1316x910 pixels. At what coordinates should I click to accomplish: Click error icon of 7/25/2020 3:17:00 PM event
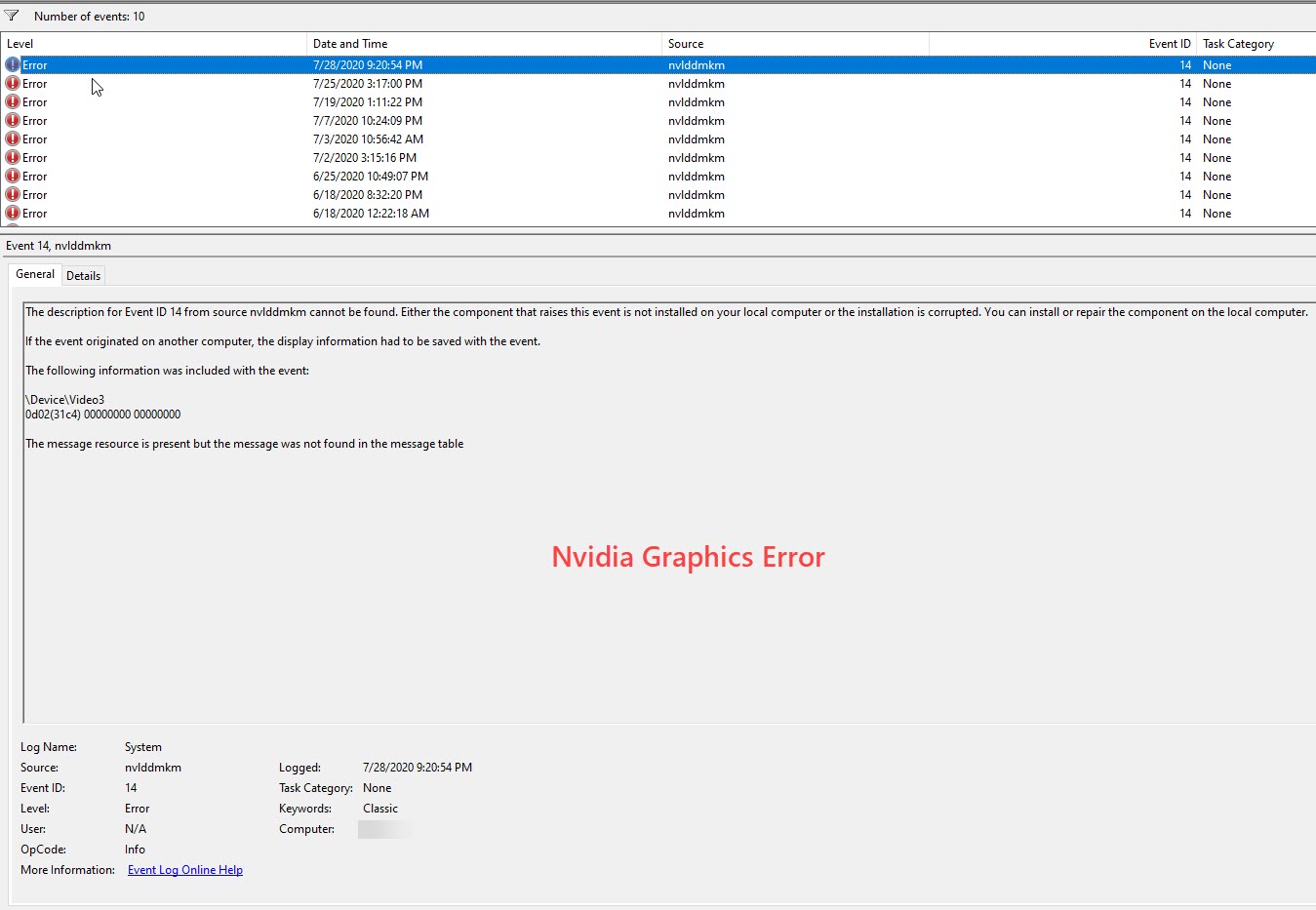13,83
